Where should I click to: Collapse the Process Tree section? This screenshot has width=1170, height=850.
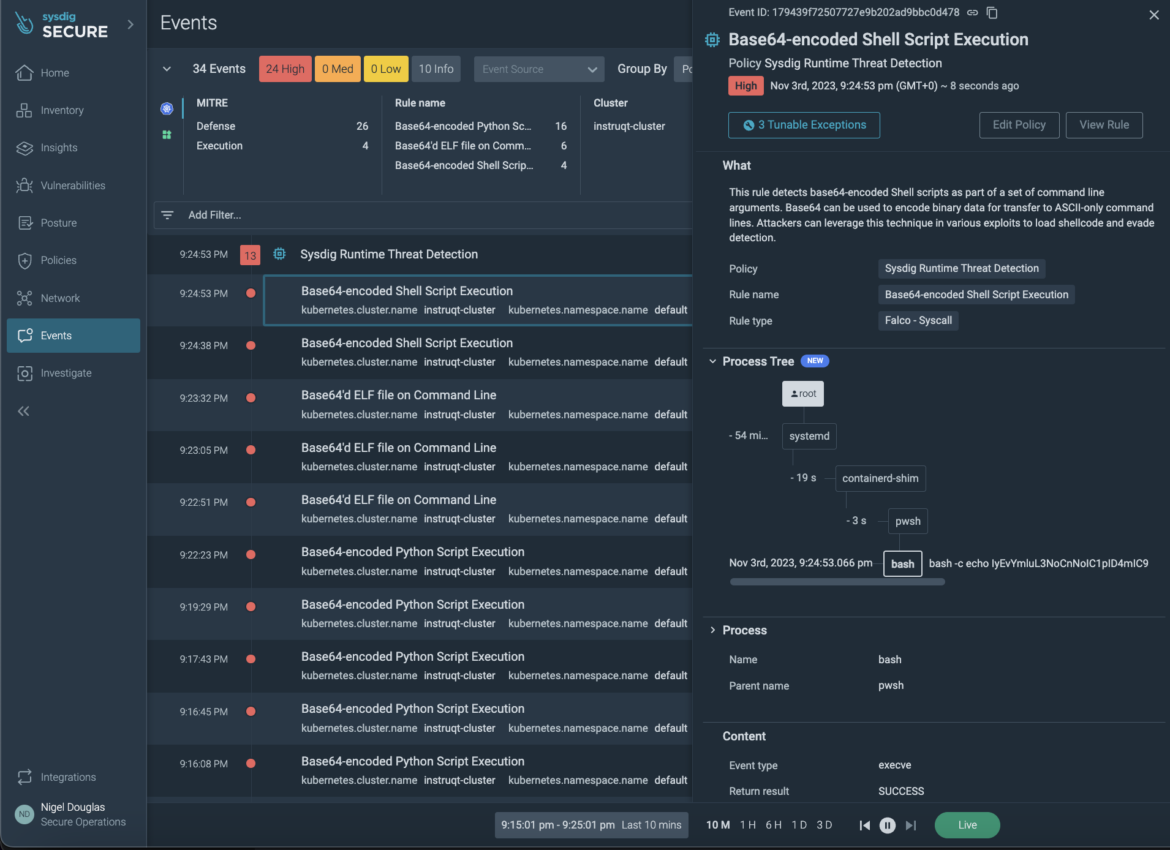[713, 361]
